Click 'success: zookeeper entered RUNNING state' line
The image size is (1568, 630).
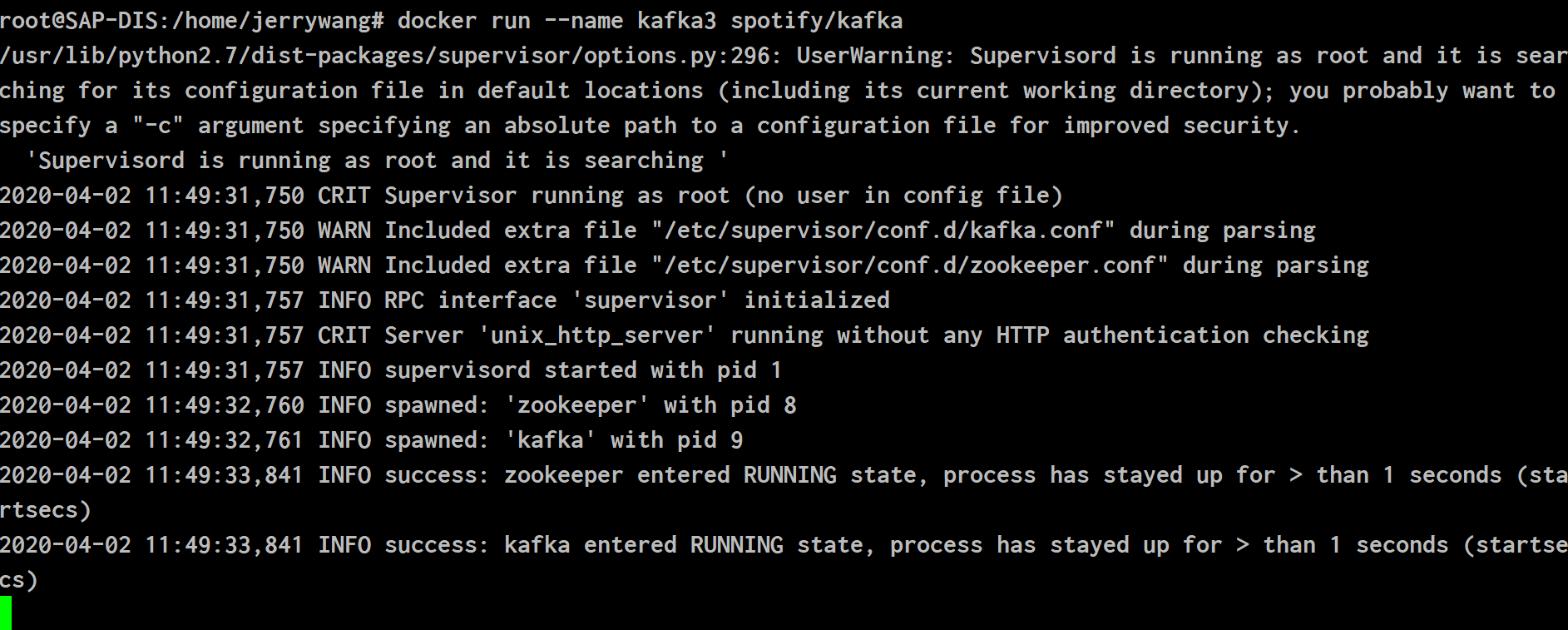784,475
